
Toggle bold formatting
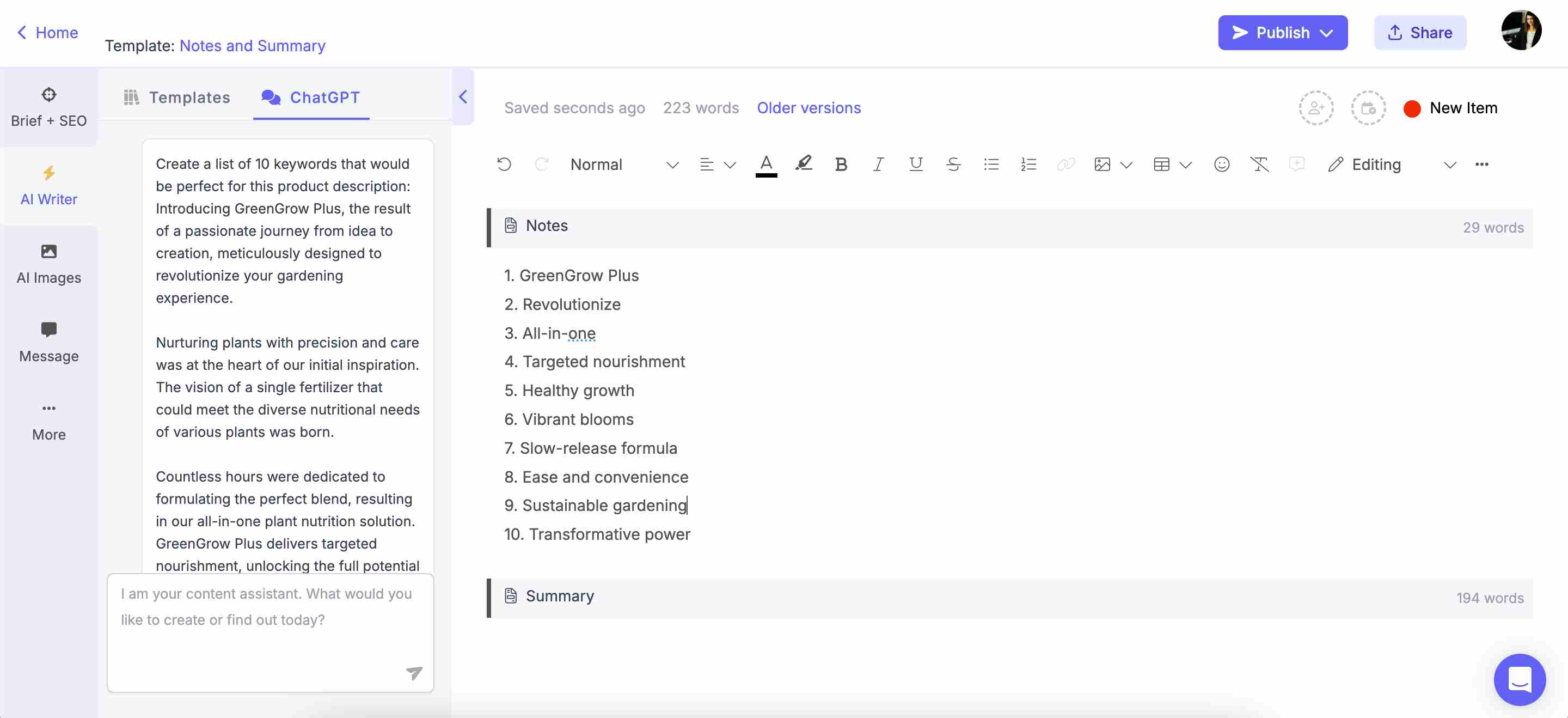(x=841, y=165)
